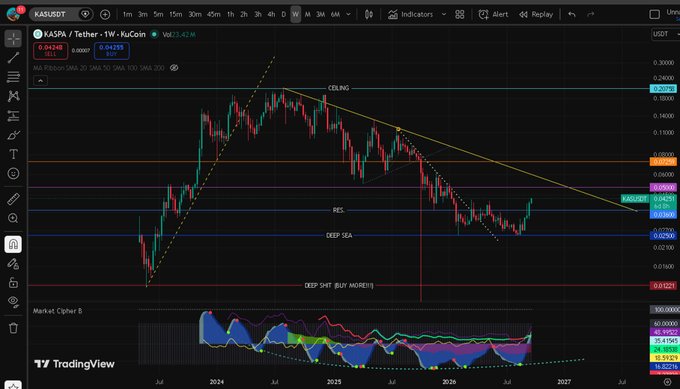Open the patterns drawing tools
Image resolution: width=680 pixels, height=389 pixels.
click(13, 96)
